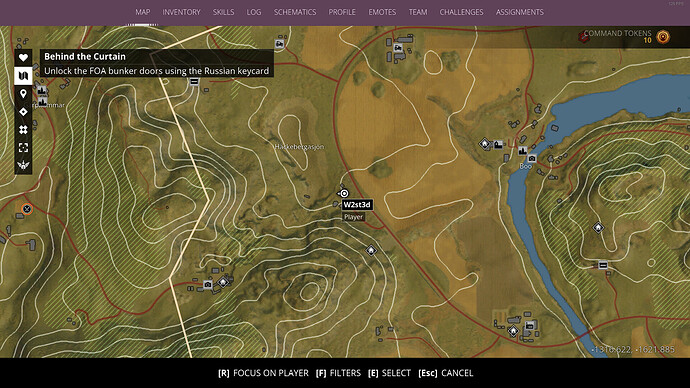Click the Behind the Curtain mission banner
The width and height of the screenshot is (690, 388).
tap(157, 63)
